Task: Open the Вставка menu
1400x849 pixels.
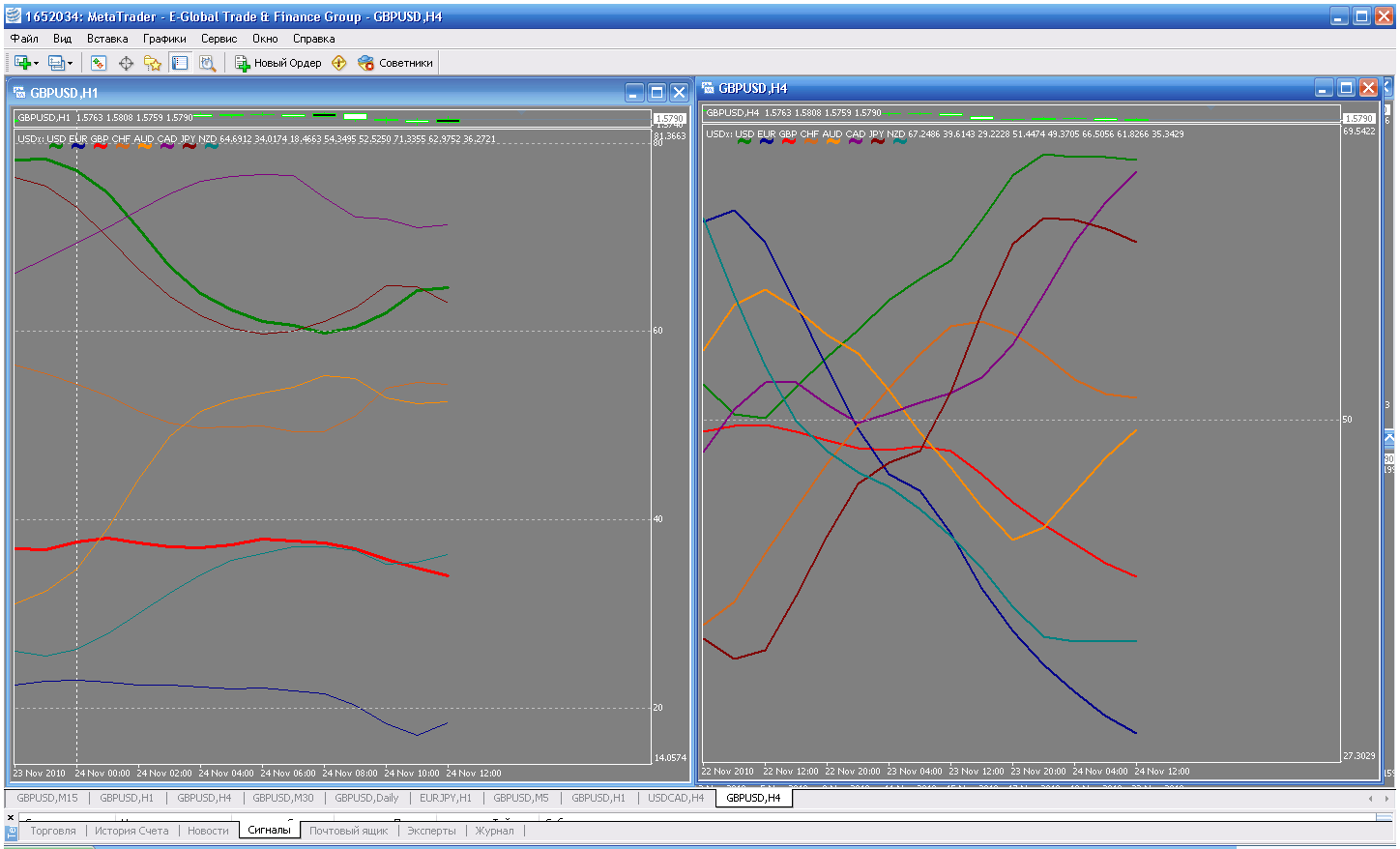Action: click(x=107, y=39)
